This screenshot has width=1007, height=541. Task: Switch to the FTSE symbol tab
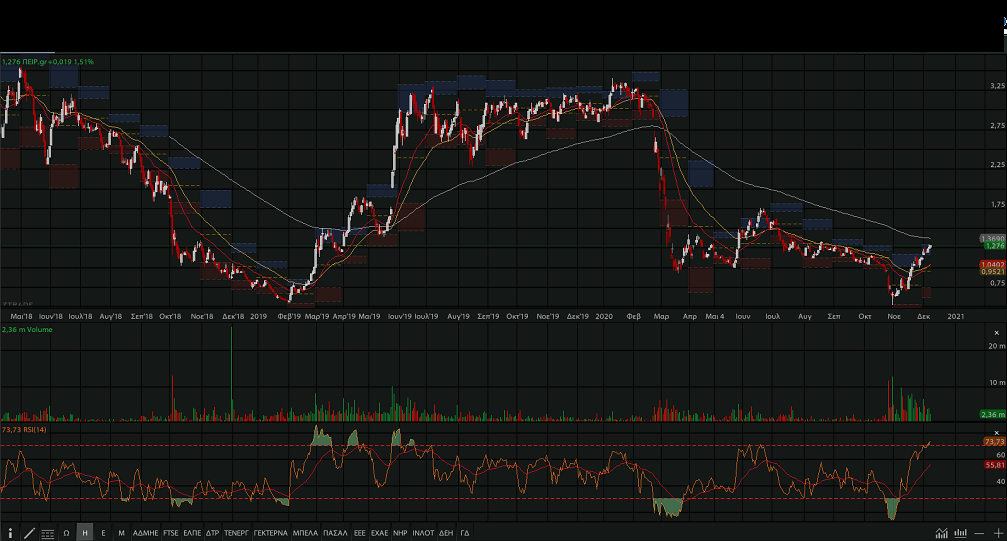[x=171, y=533]
